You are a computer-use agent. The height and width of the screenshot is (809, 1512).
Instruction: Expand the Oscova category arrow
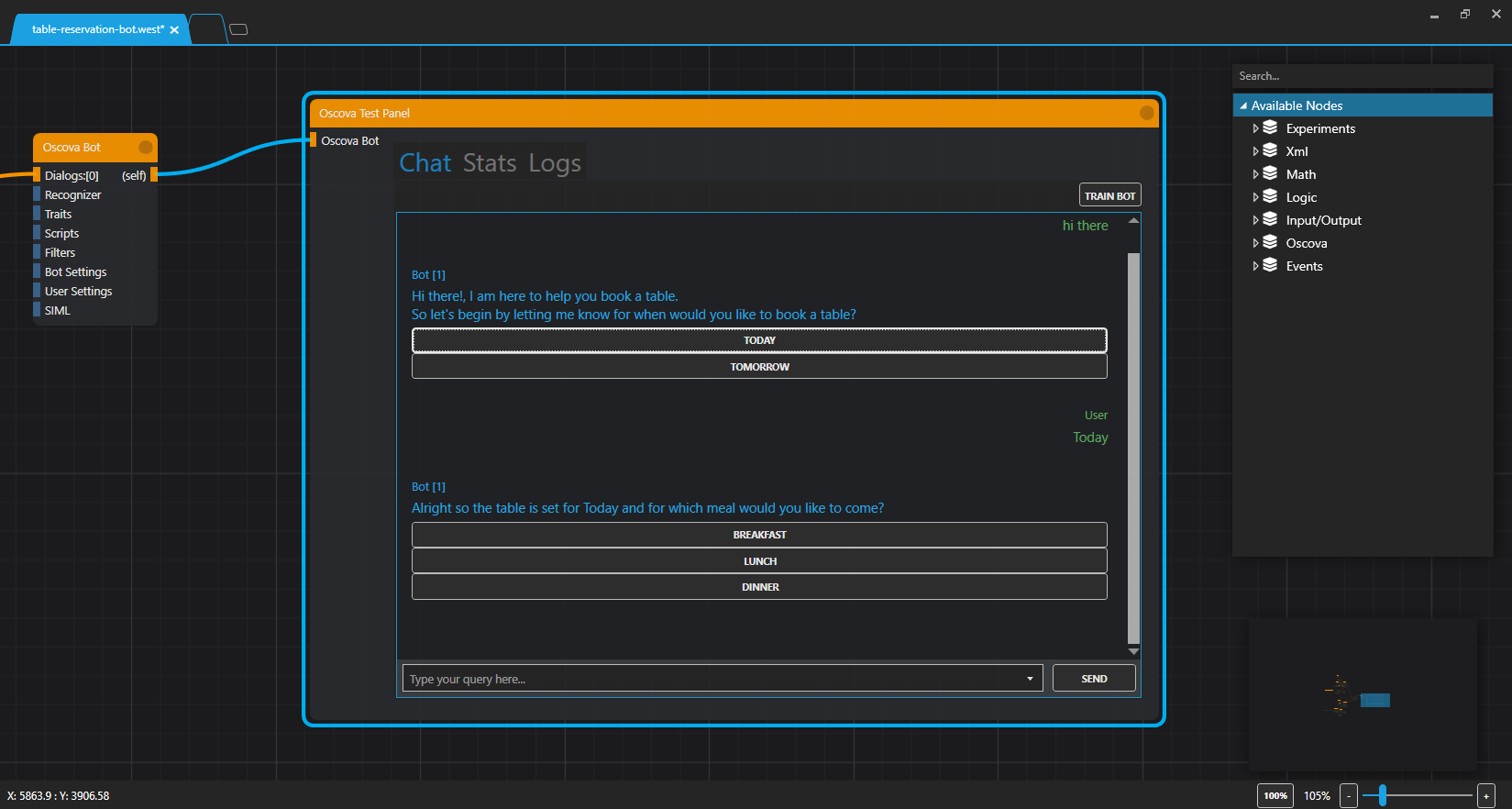coord(1255,243)
